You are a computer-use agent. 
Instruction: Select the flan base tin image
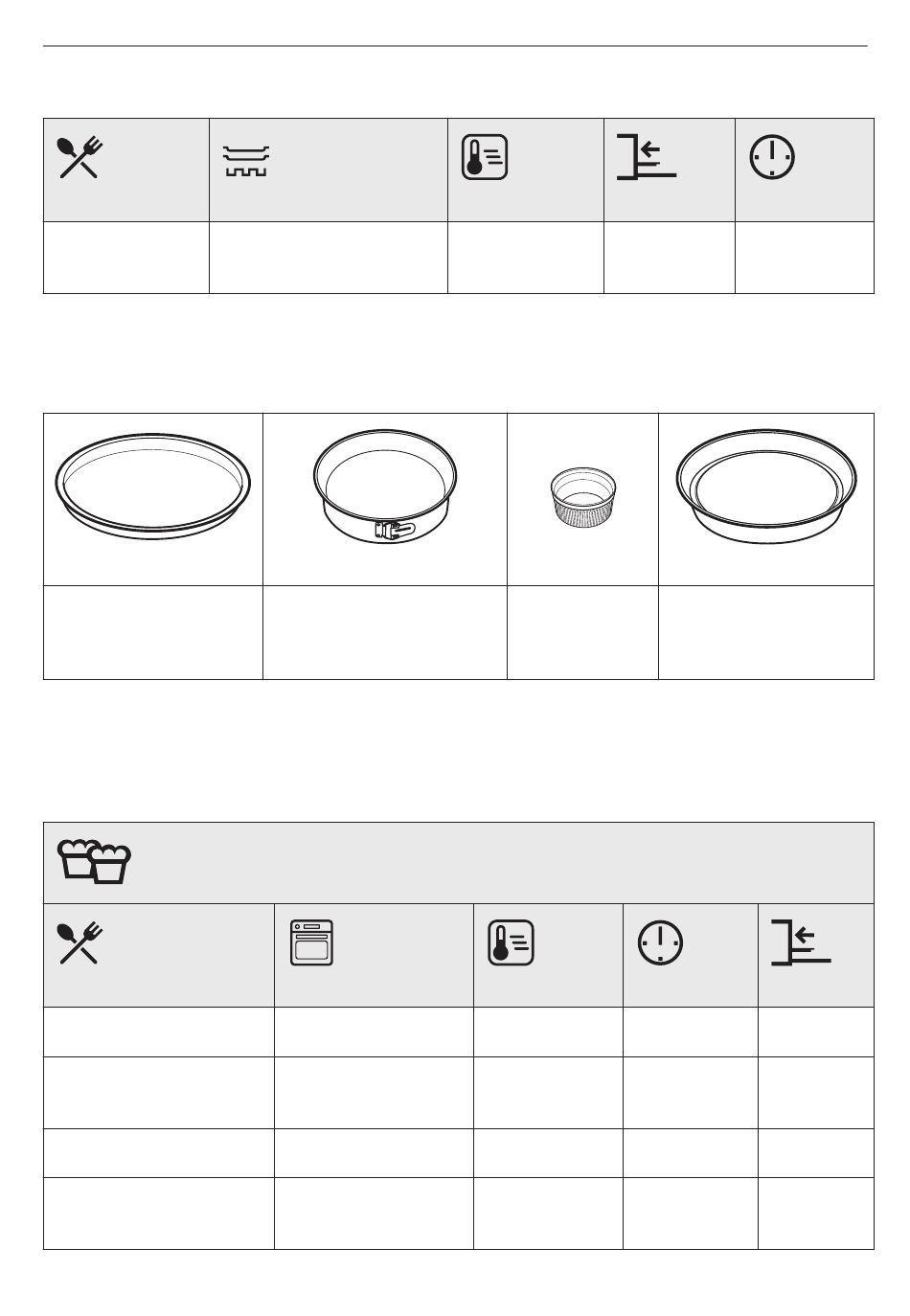[x=766, y=487]
